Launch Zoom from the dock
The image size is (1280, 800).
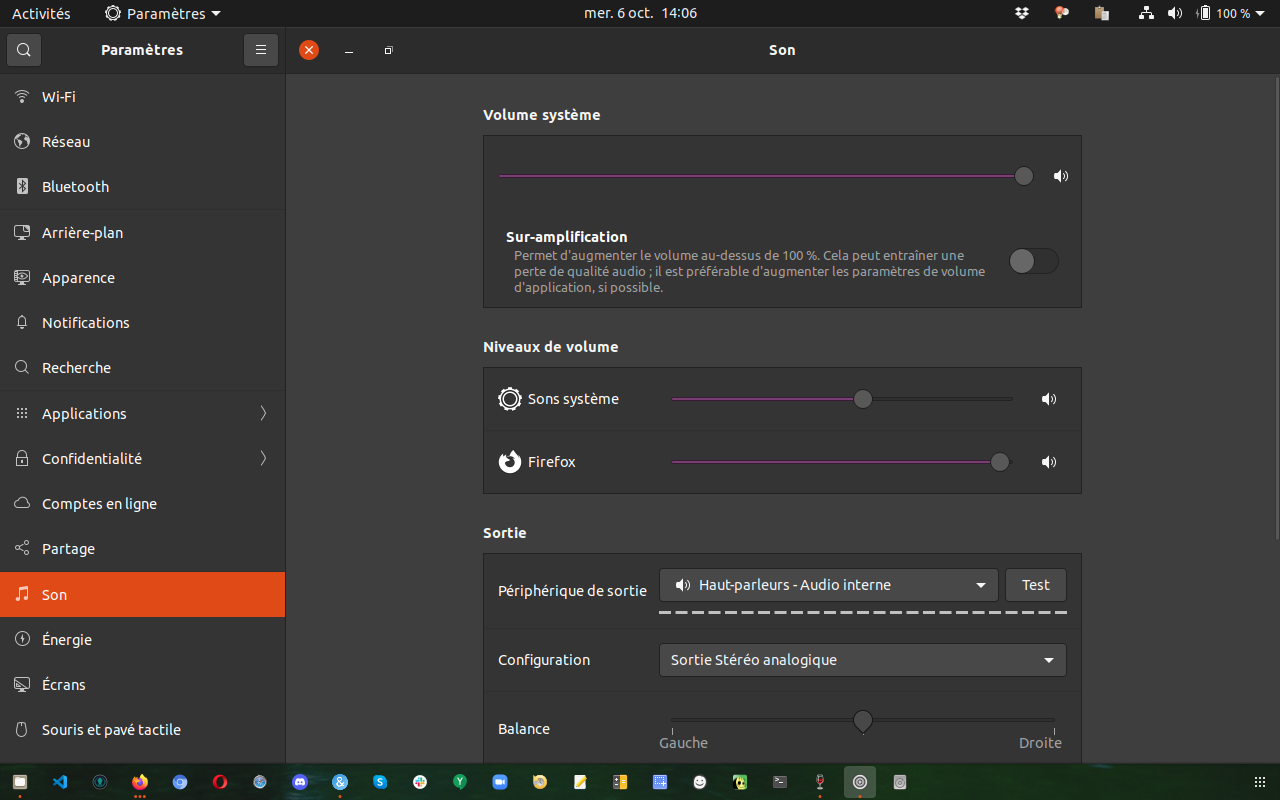point(500,782)
